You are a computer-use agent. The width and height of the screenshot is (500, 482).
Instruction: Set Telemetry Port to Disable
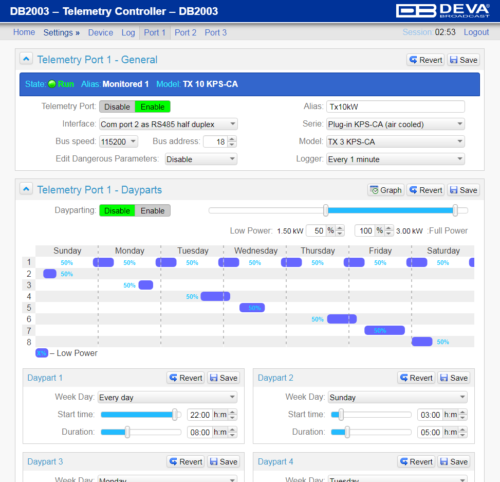point(117,107)
